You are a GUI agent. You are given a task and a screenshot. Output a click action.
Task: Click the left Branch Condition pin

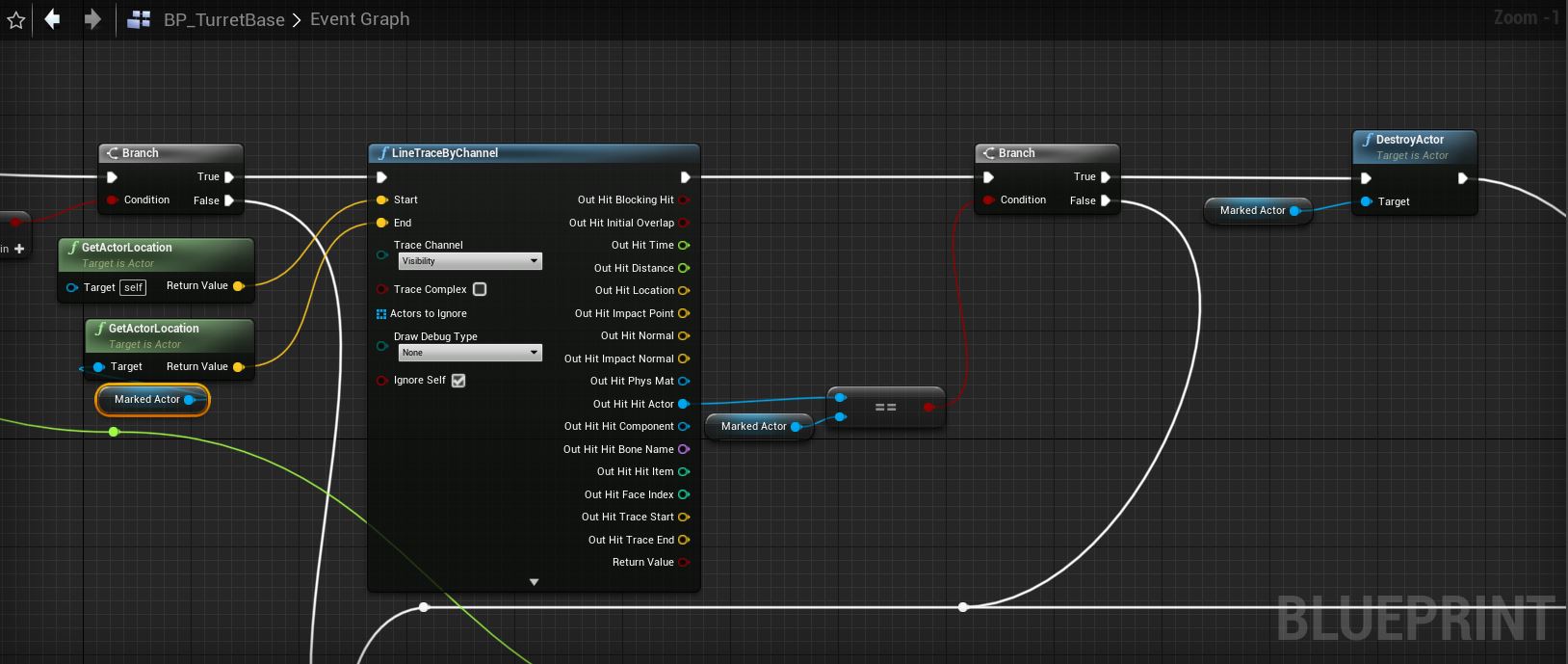tap(112, 199)
